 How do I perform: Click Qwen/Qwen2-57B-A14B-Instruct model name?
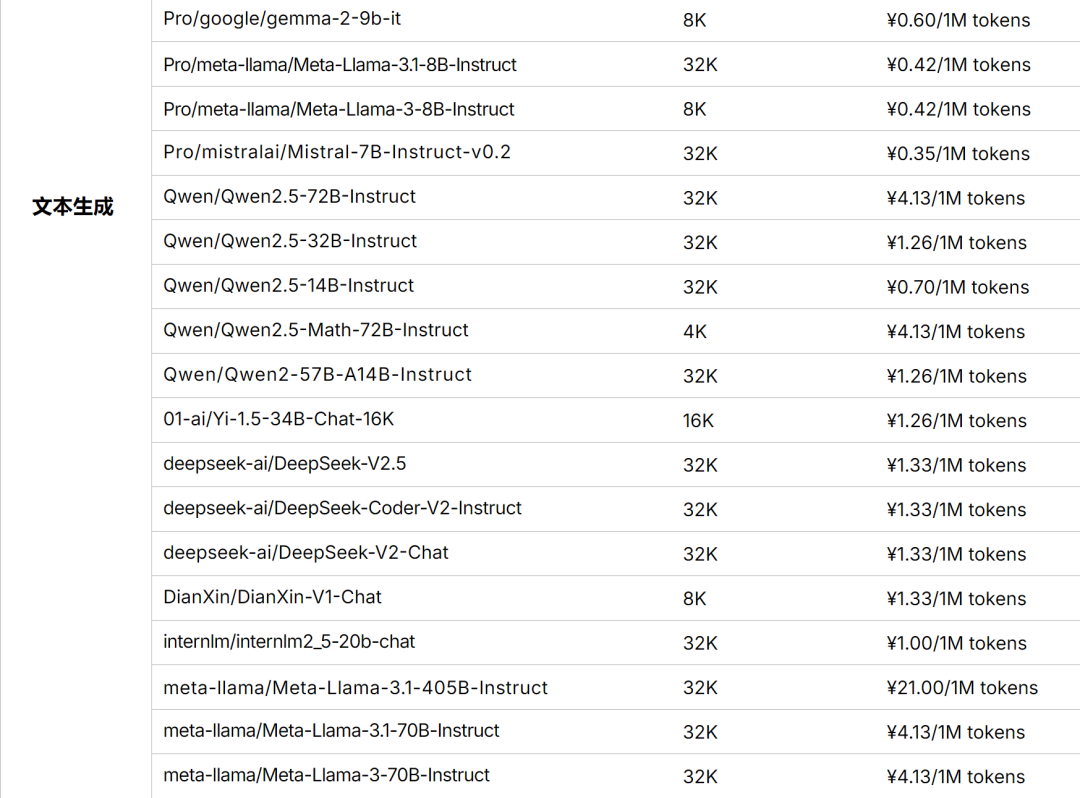[x=318, y=375]
